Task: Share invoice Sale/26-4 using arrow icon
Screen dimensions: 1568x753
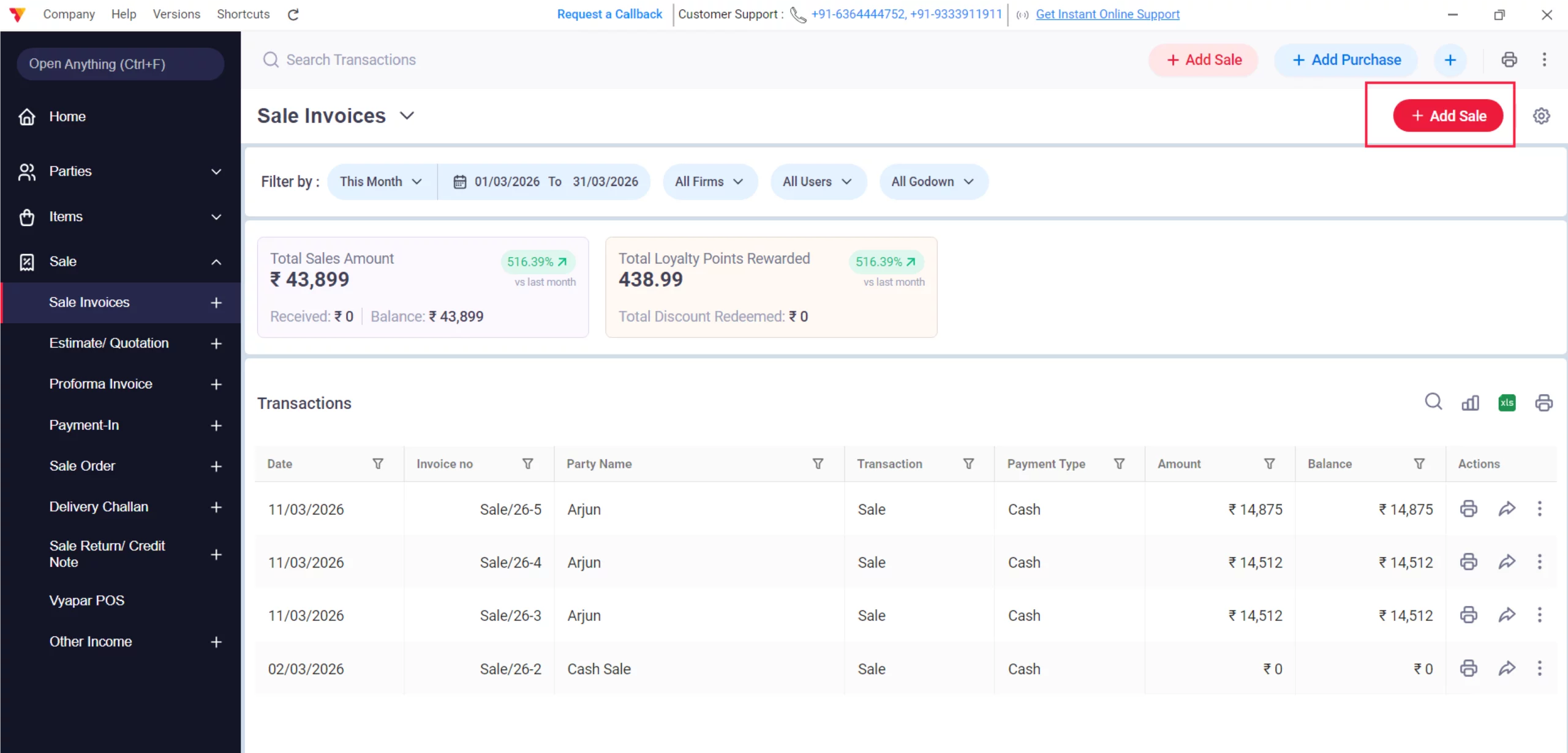Action: pos(1507,562)
